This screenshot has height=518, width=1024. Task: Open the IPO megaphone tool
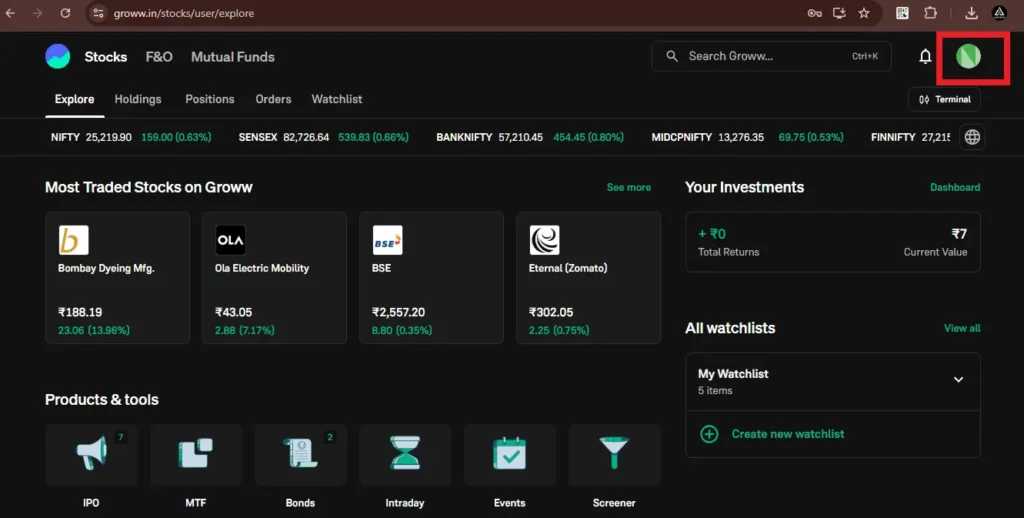pyautogui.click(x=91, y=453)
